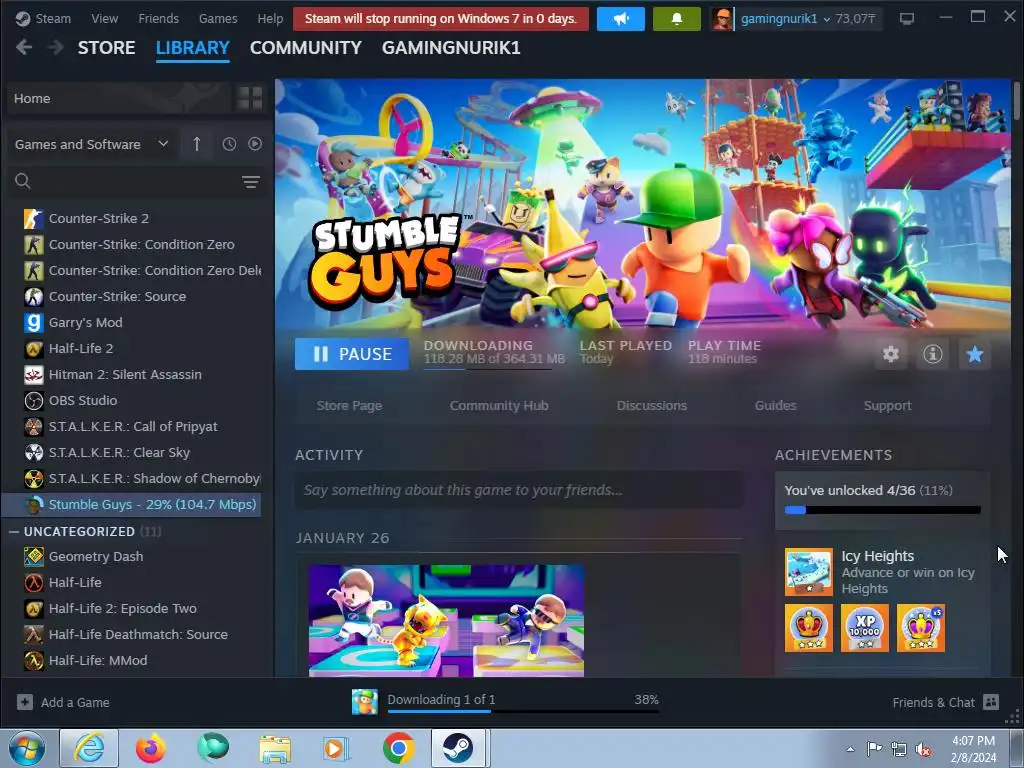This screenshot has width=1024, height=768.
Task: Open the Windows Start button
Action: point(27,748)
